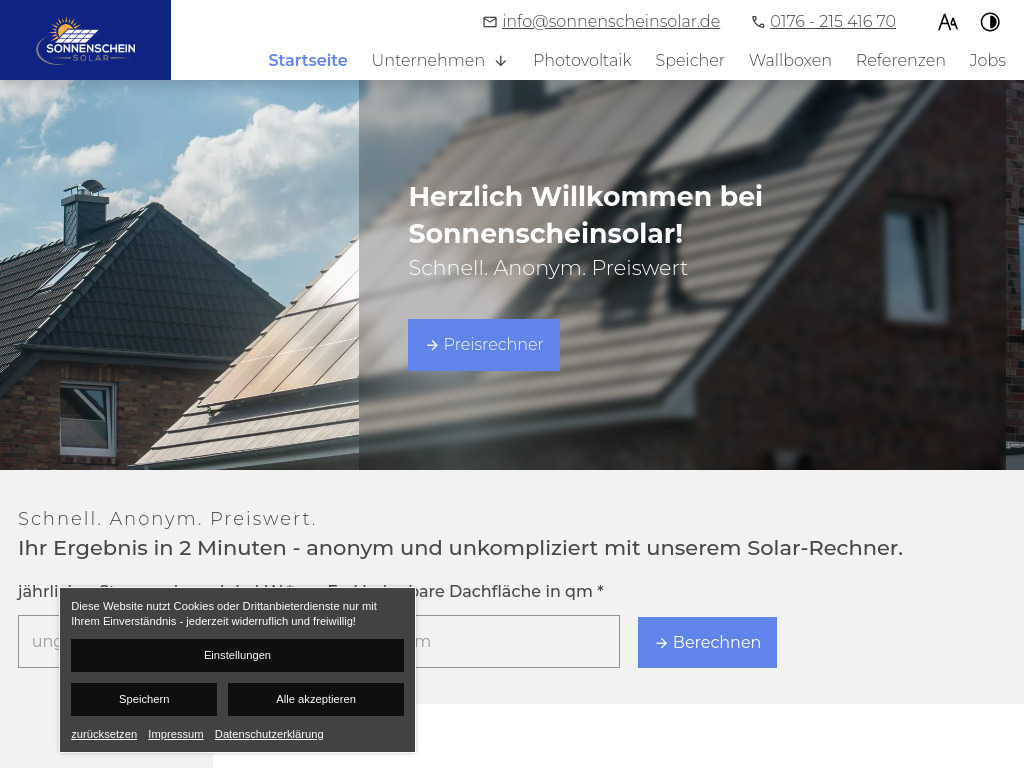Click the phone receiver icon in the header
Screen dimensions: 1024x768
(x=758, y=21)
